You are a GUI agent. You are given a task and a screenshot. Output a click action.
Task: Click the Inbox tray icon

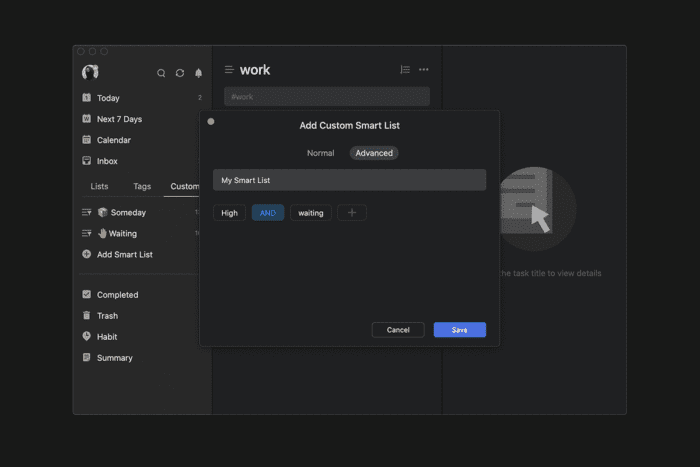(87, 160)
